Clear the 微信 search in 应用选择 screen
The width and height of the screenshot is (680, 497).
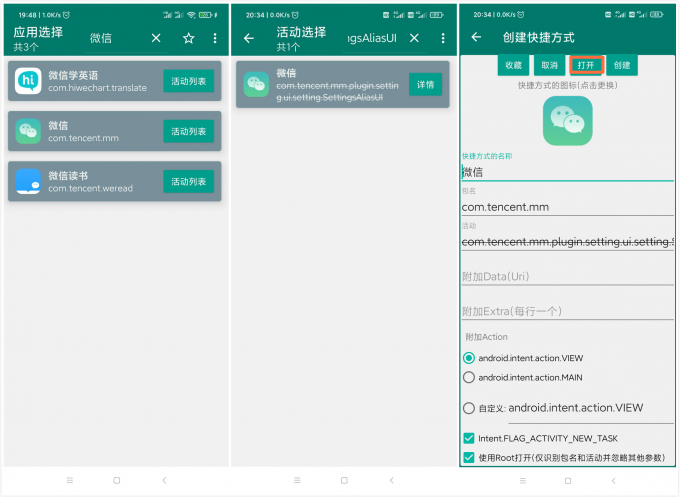point(156,38)
